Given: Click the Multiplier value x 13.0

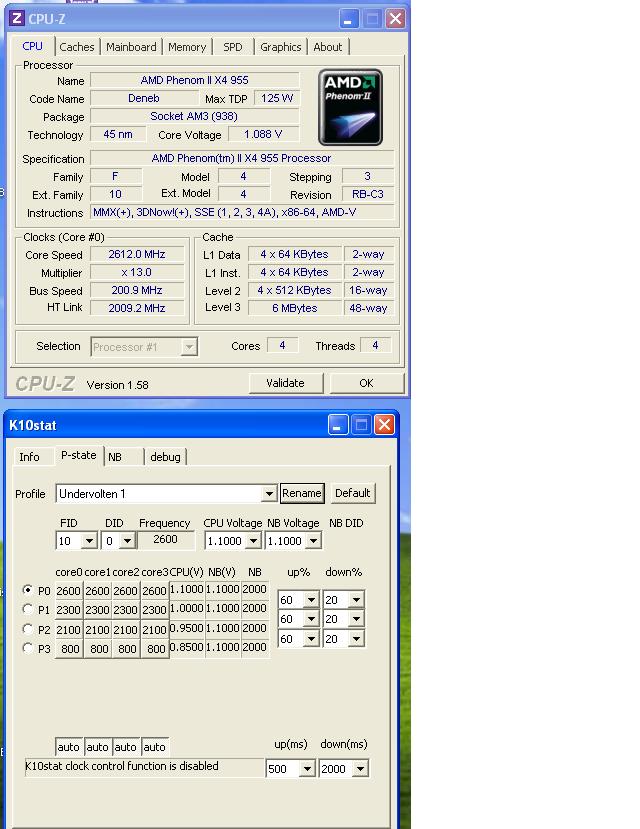Looking at the screenshot, I should tap(137, 272).
